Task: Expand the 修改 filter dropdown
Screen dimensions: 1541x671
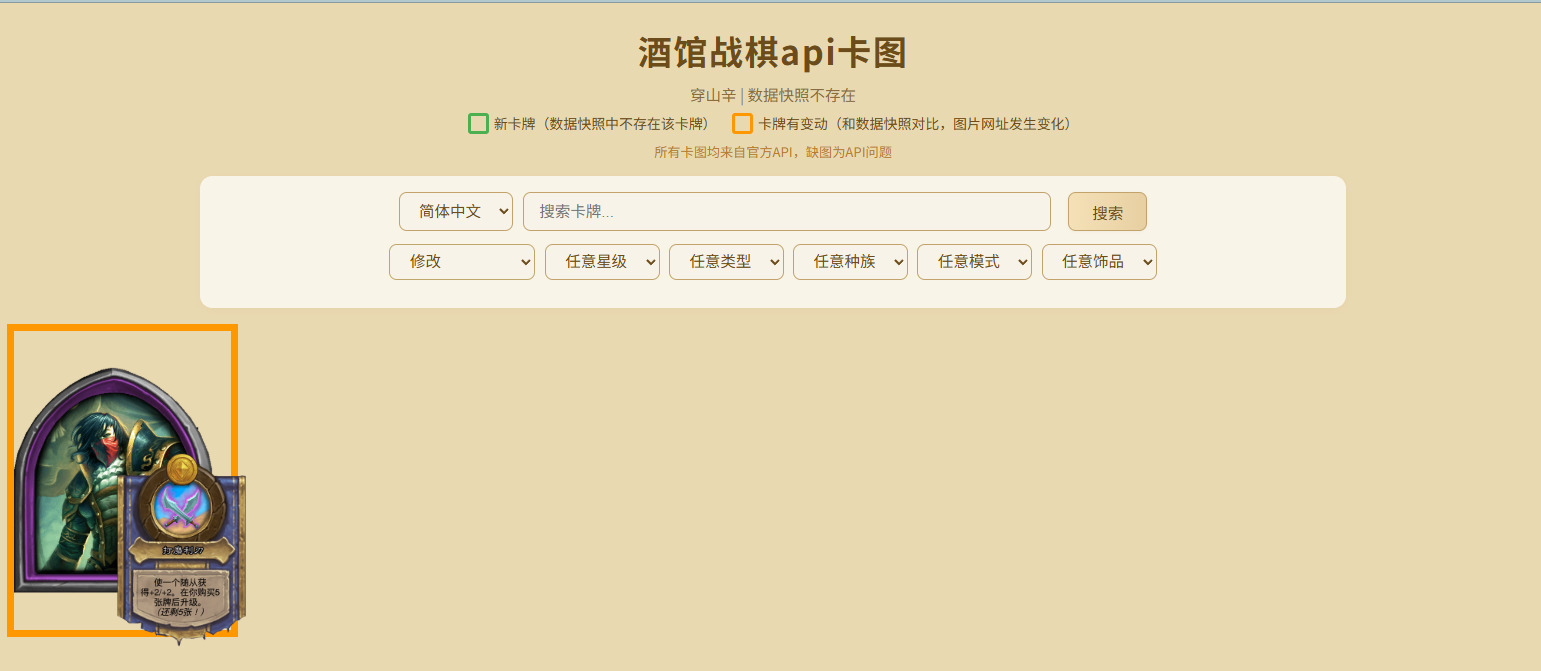Action: pos(461,262)
